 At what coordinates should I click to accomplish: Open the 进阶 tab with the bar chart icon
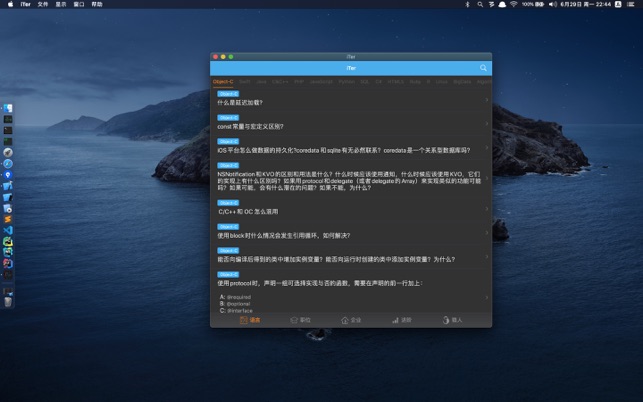[x=401, y=320]
